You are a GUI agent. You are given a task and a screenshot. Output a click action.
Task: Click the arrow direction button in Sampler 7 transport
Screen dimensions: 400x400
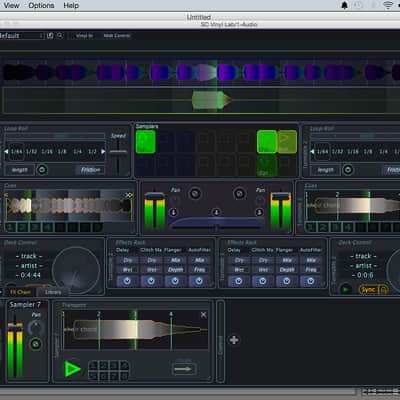tap(184, 369)
